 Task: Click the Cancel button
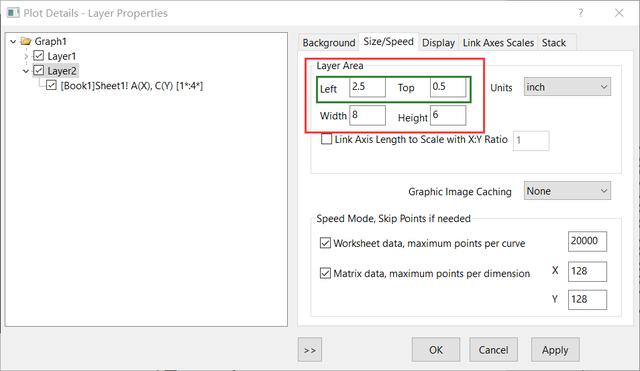(493, 350)
